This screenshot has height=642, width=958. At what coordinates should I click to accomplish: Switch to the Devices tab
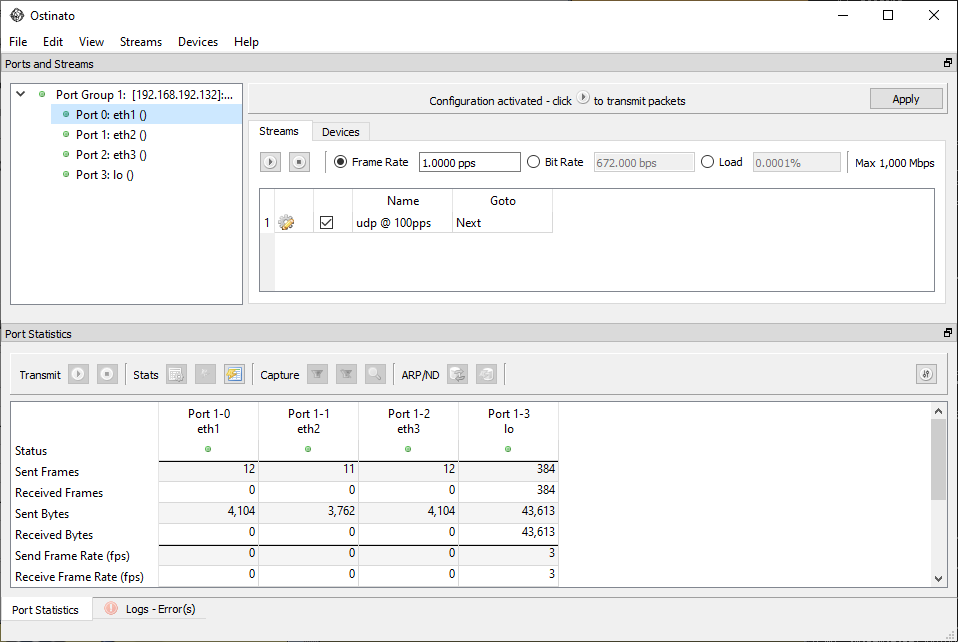click(341, 132)
